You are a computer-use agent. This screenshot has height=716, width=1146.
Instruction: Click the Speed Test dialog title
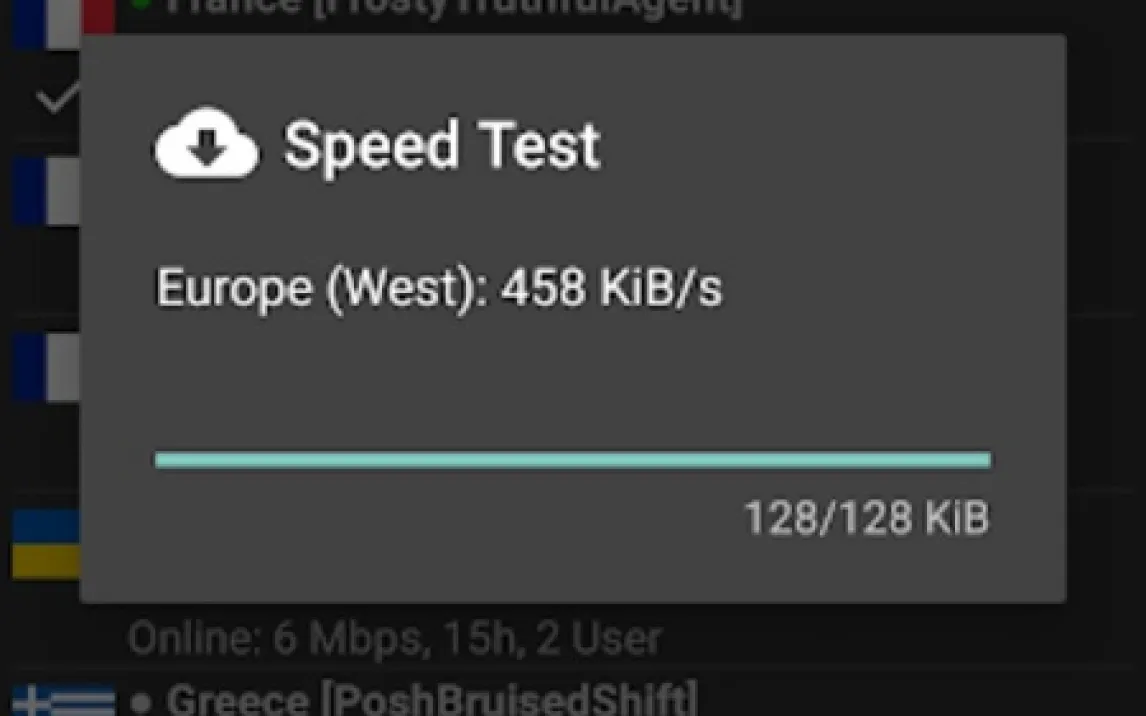click(441, 146)
